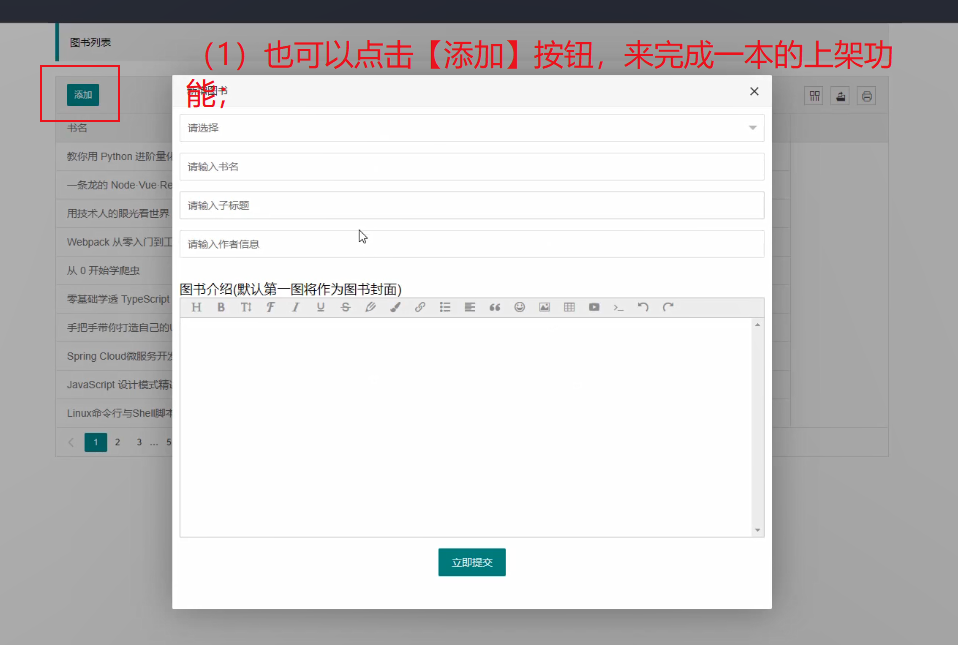
Task: Undo the last editor action
Action: 643,307
